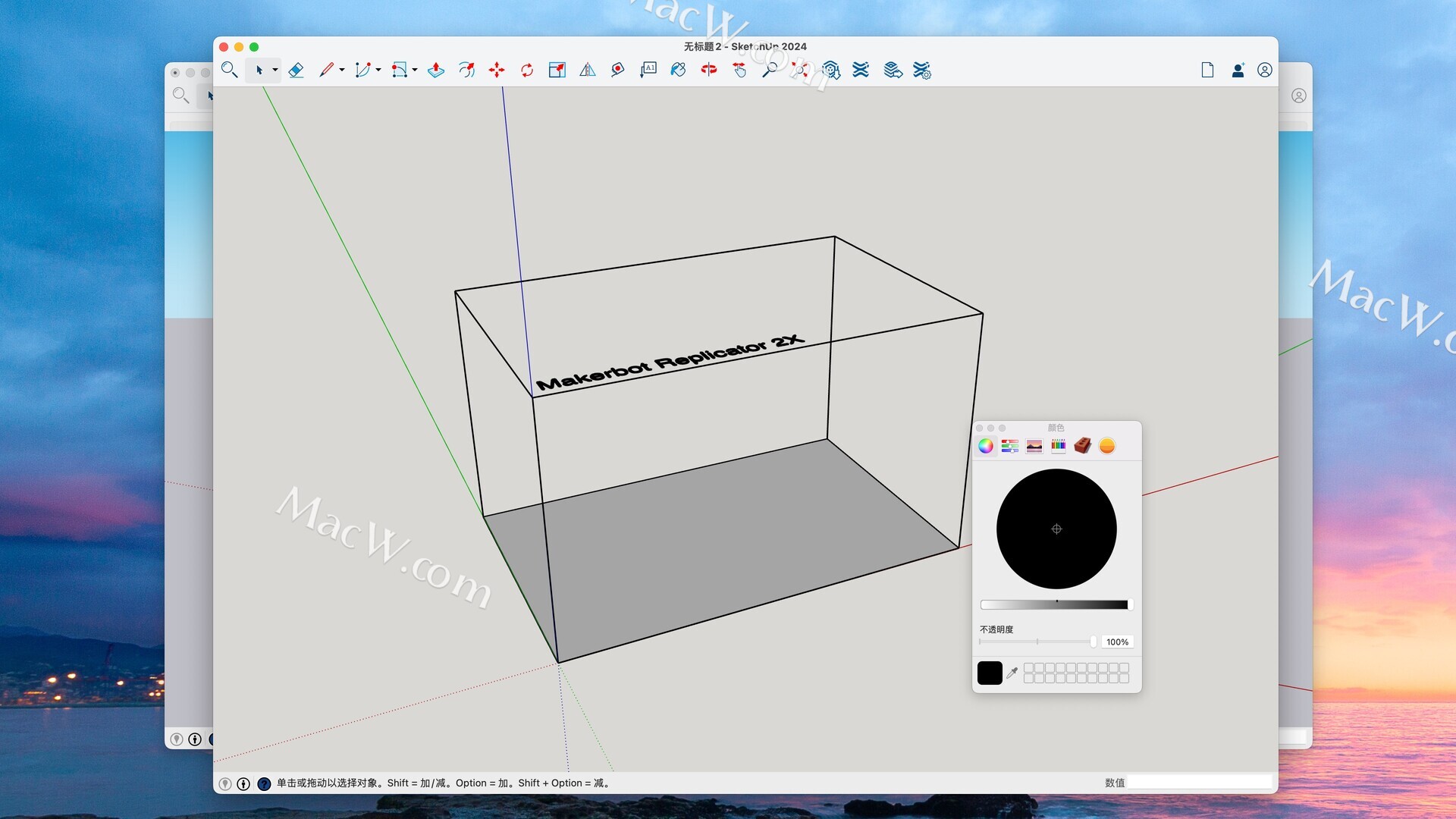This screenshot has height=819, width=1456.
Task: Pick the Text label tool
Action: point(648,70)
